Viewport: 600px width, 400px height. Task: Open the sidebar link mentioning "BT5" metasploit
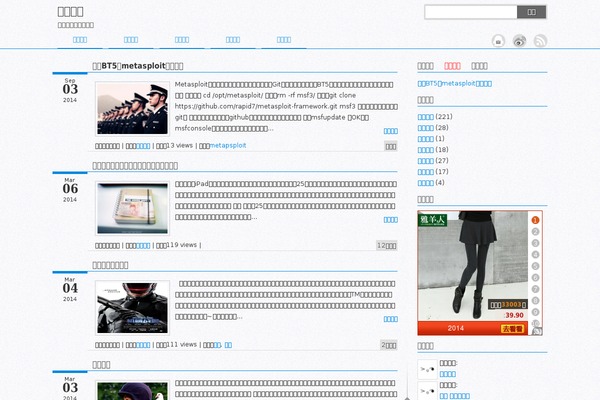pos(455,83)
